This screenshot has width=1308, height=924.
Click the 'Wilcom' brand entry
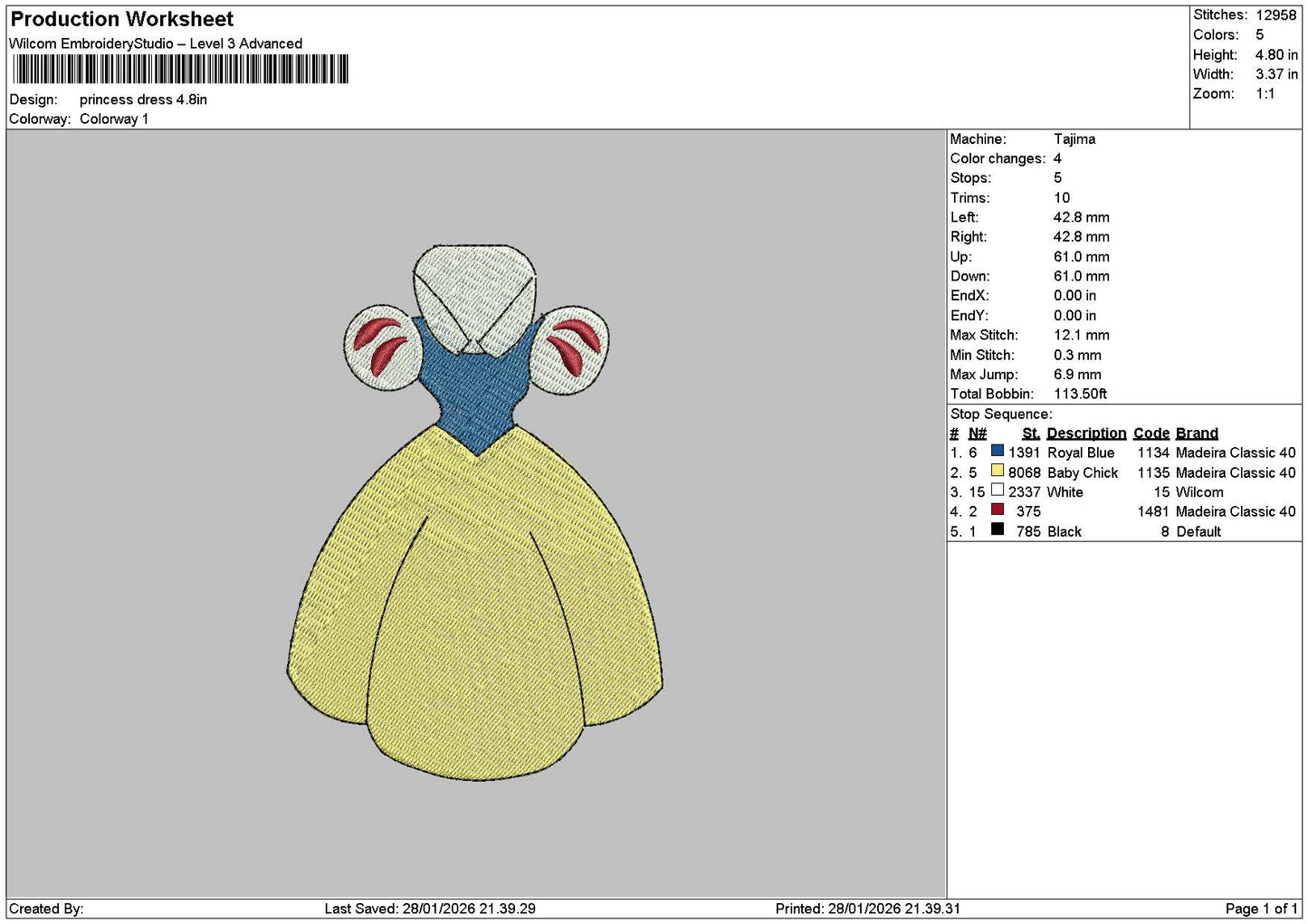coord(1199,492)
